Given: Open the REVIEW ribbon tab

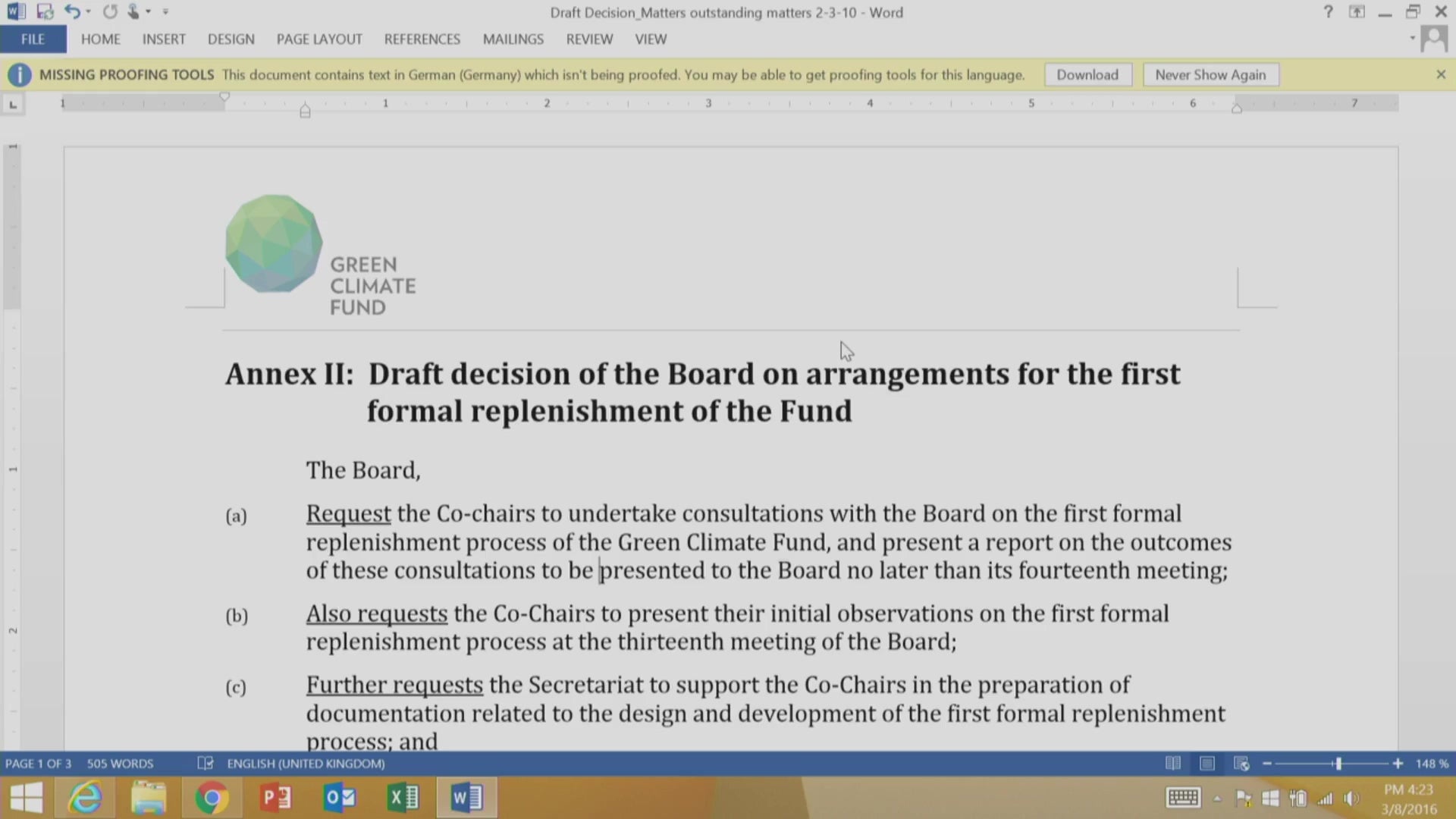Looking at the screenshot, I should tap(589, 39).
